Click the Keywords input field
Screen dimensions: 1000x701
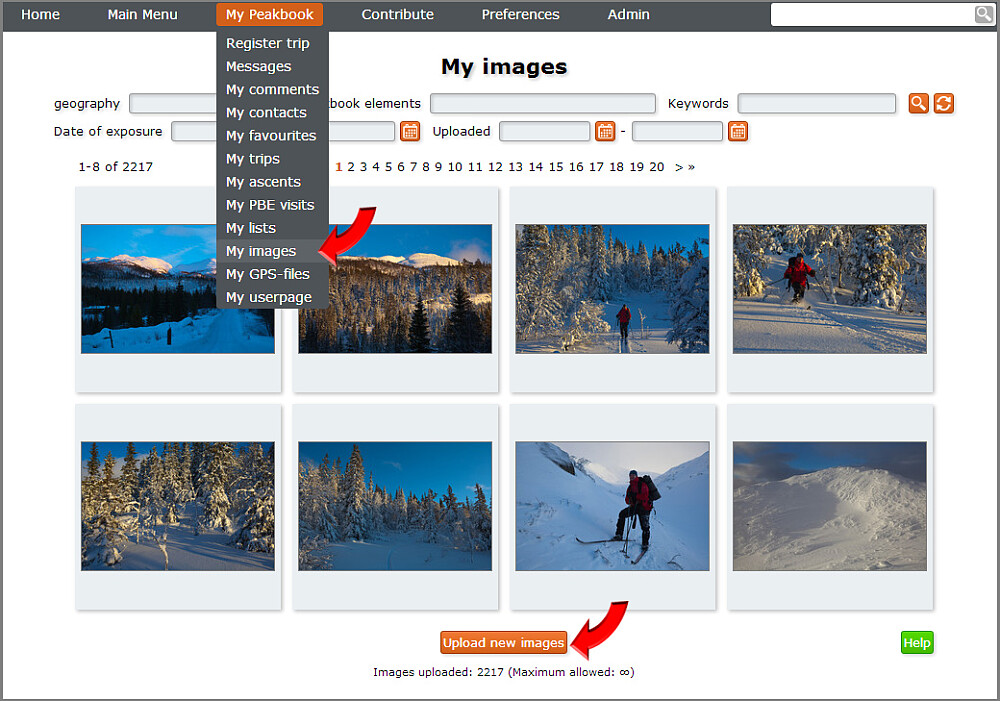point(816,104)
